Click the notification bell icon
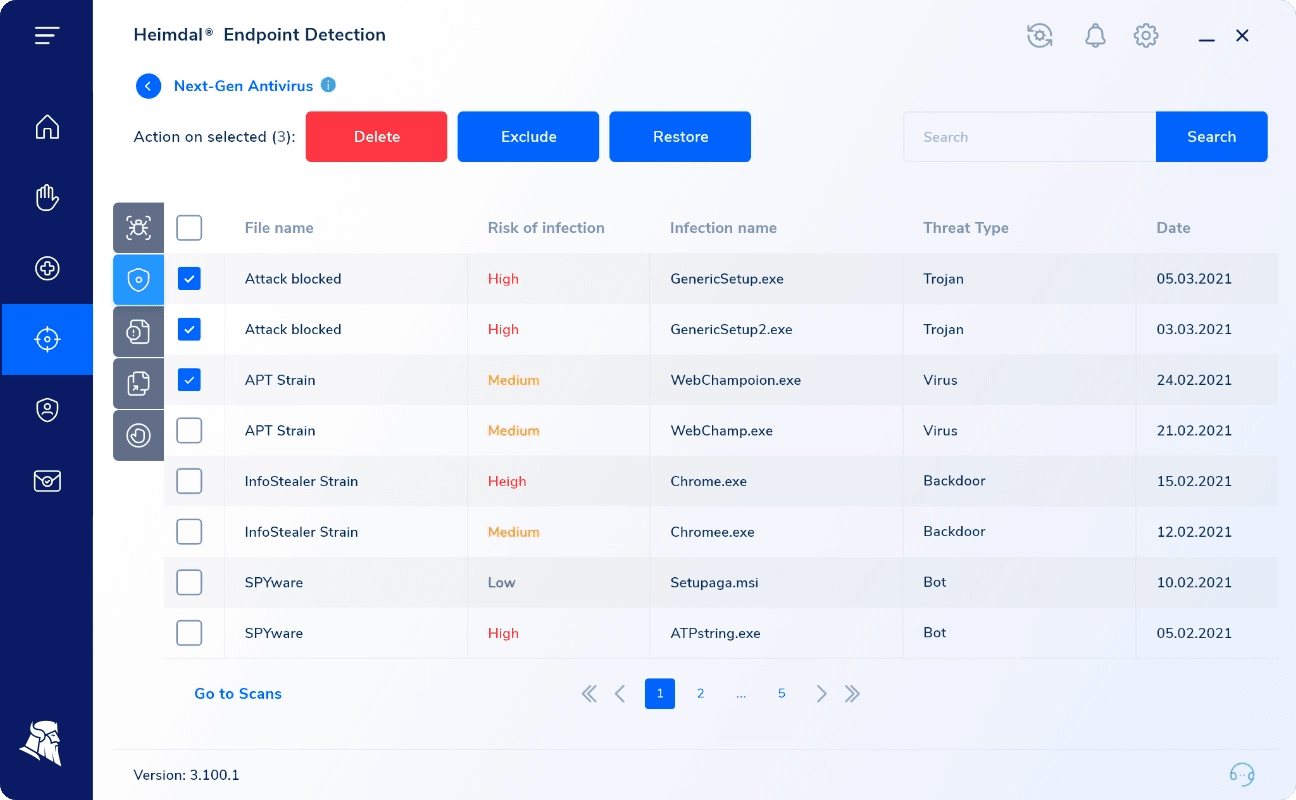Image resolution: width=1296 pixels, height=800 pixels. [1095, 36]
